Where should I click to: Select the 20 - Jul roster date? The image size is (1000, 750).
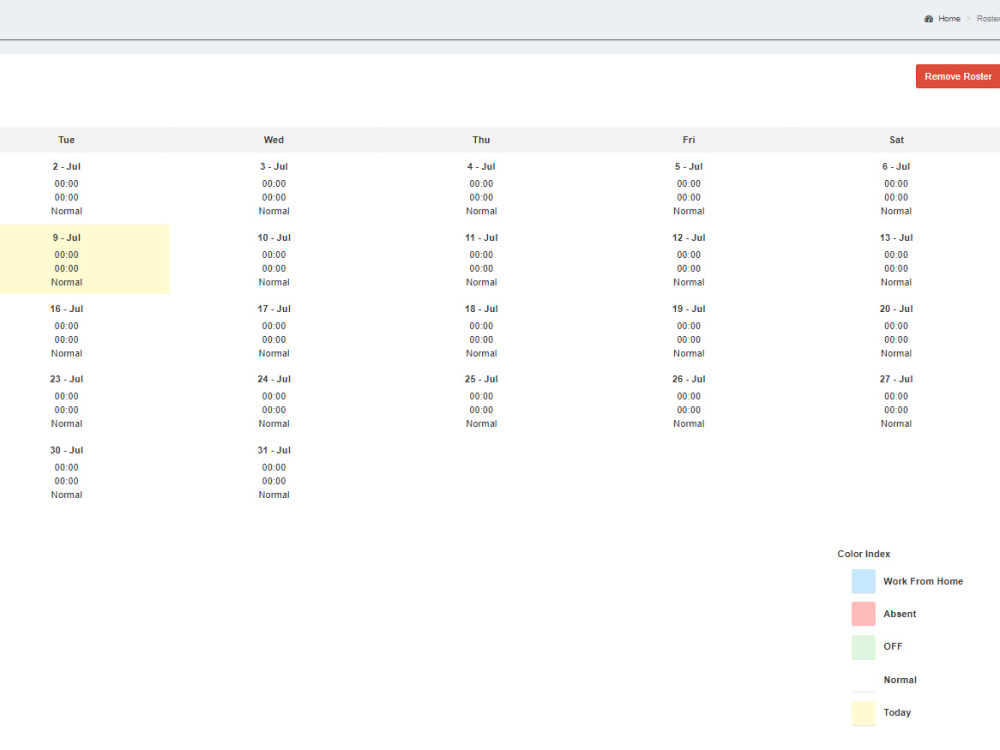point(896,309)
